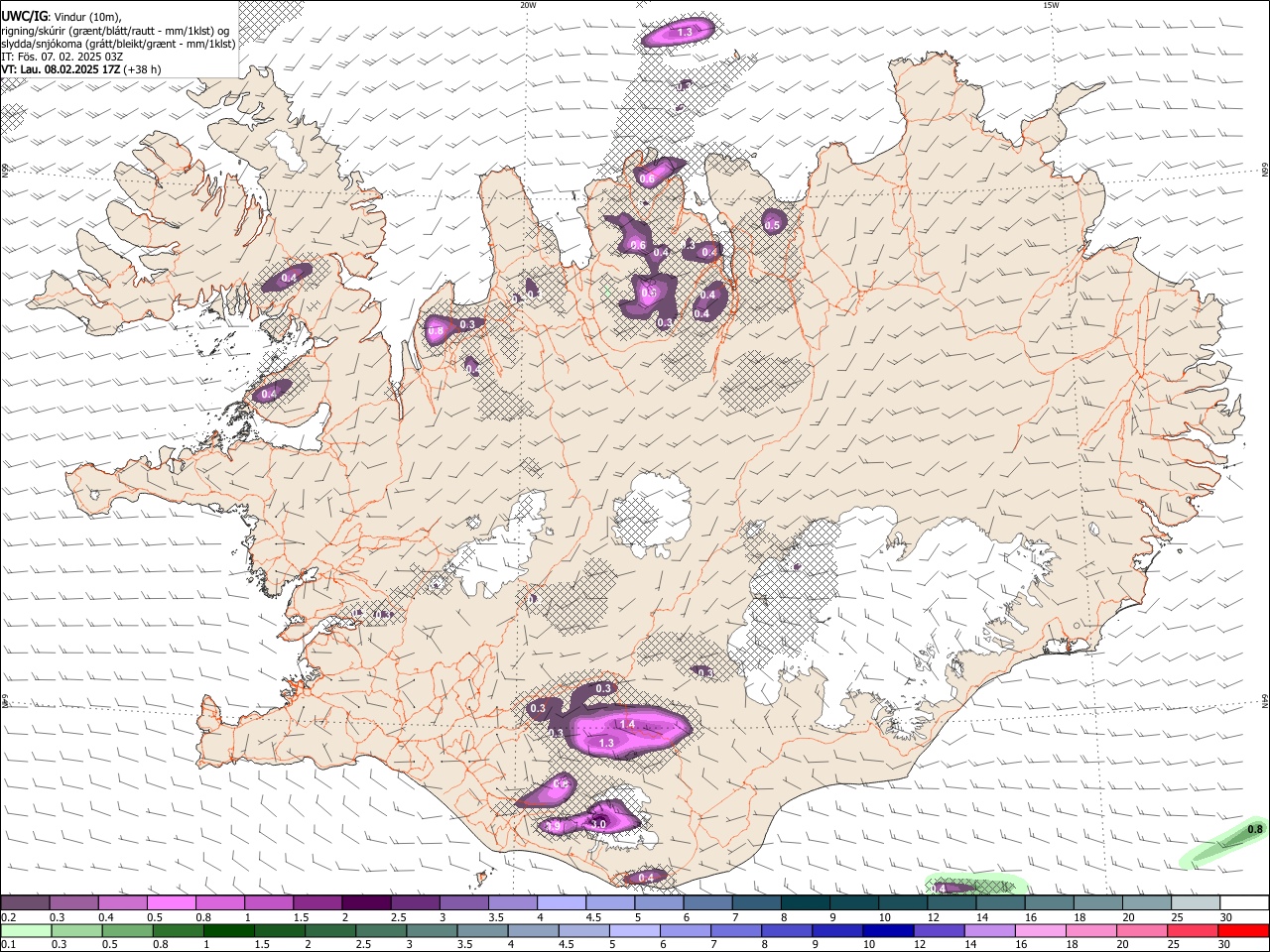The width and height of the screenshot is (1270, 952).
Task: Click the "0.1" label of the lower legend
Action: (x=7, y=945)
